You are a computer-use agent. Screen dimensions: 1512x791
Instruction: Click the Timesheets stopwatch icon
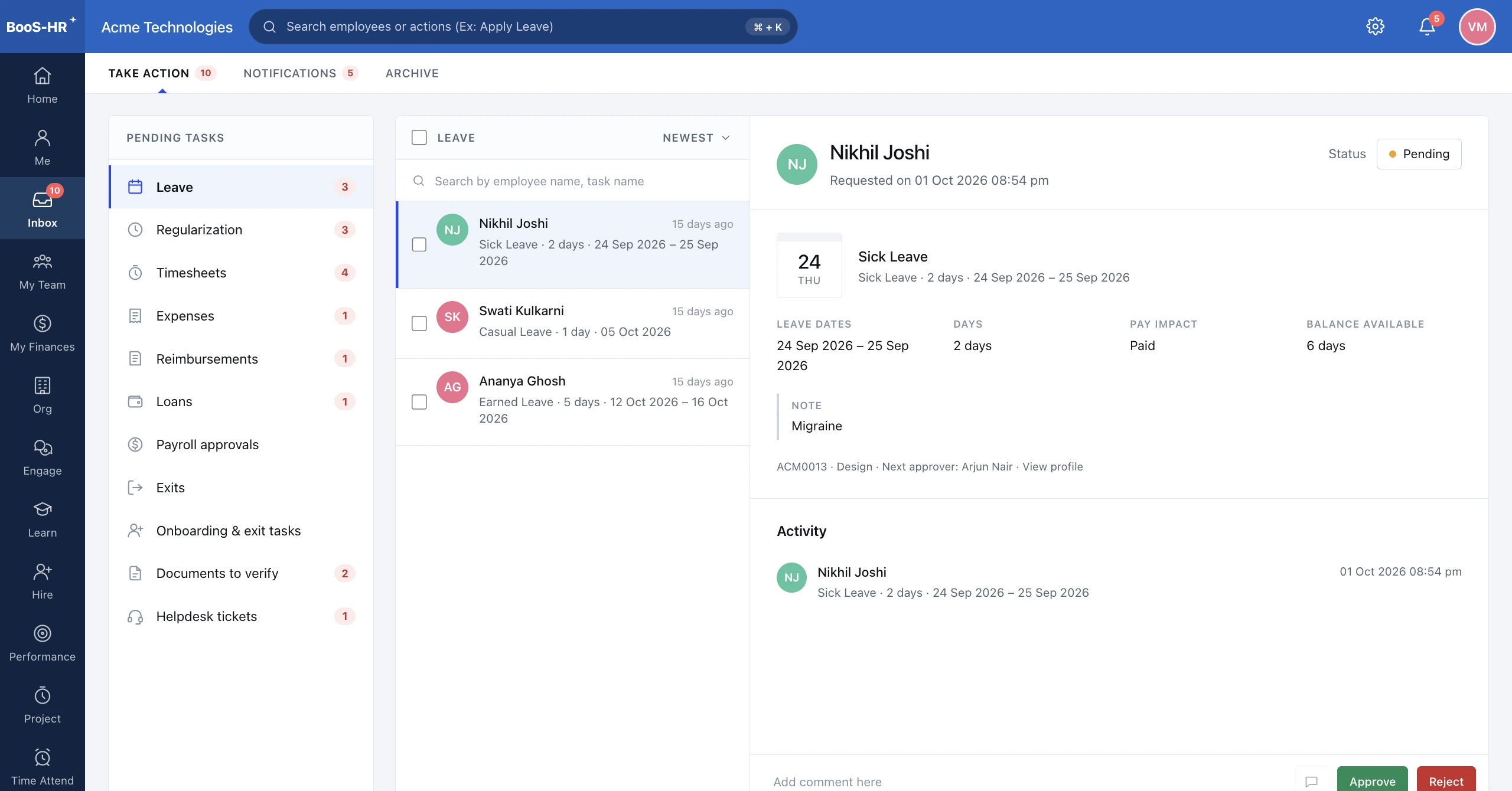pyautogui.click(x=135, y=273)
